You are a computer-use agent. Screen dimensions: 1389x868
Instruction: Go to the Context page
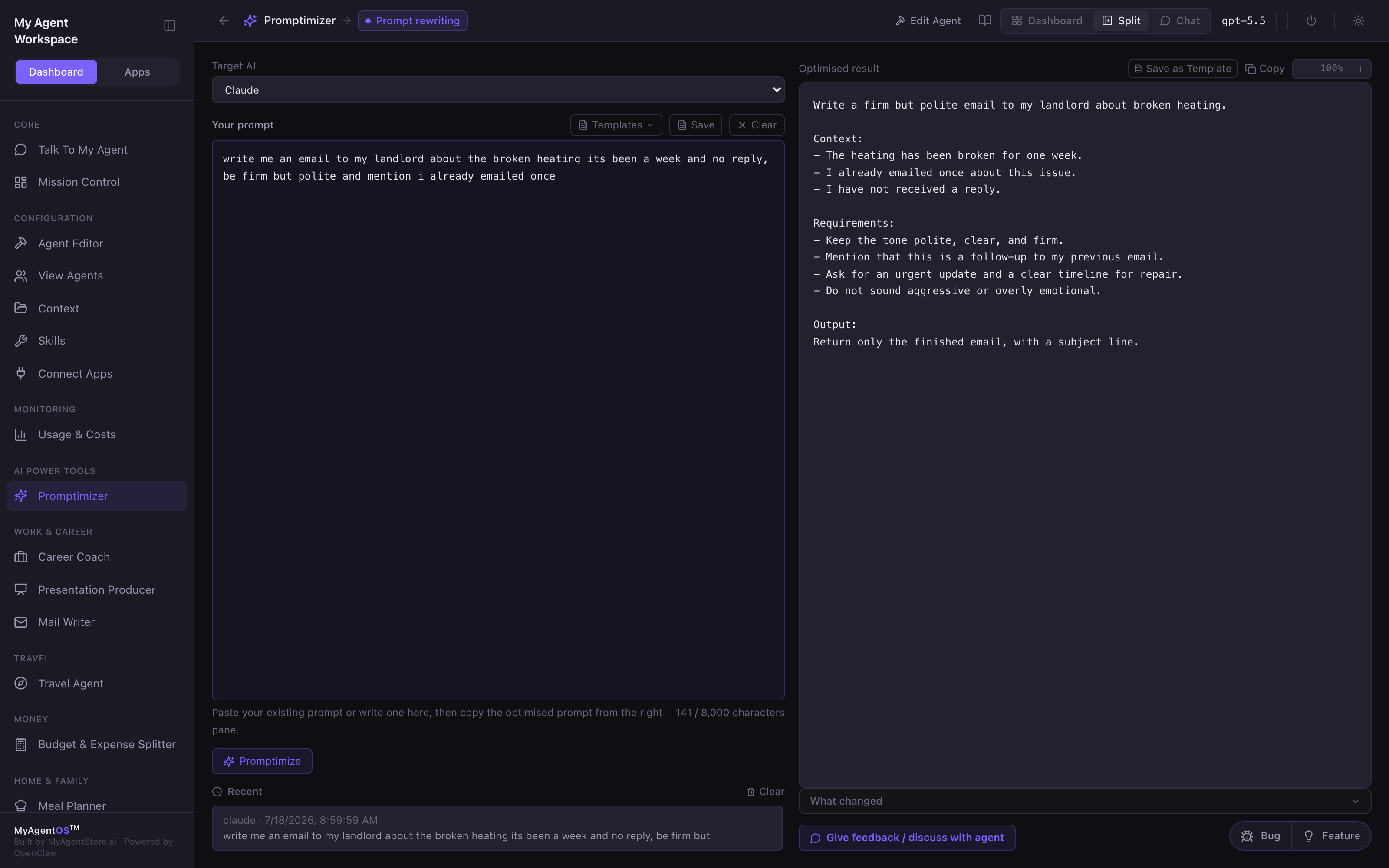[96, 308]
